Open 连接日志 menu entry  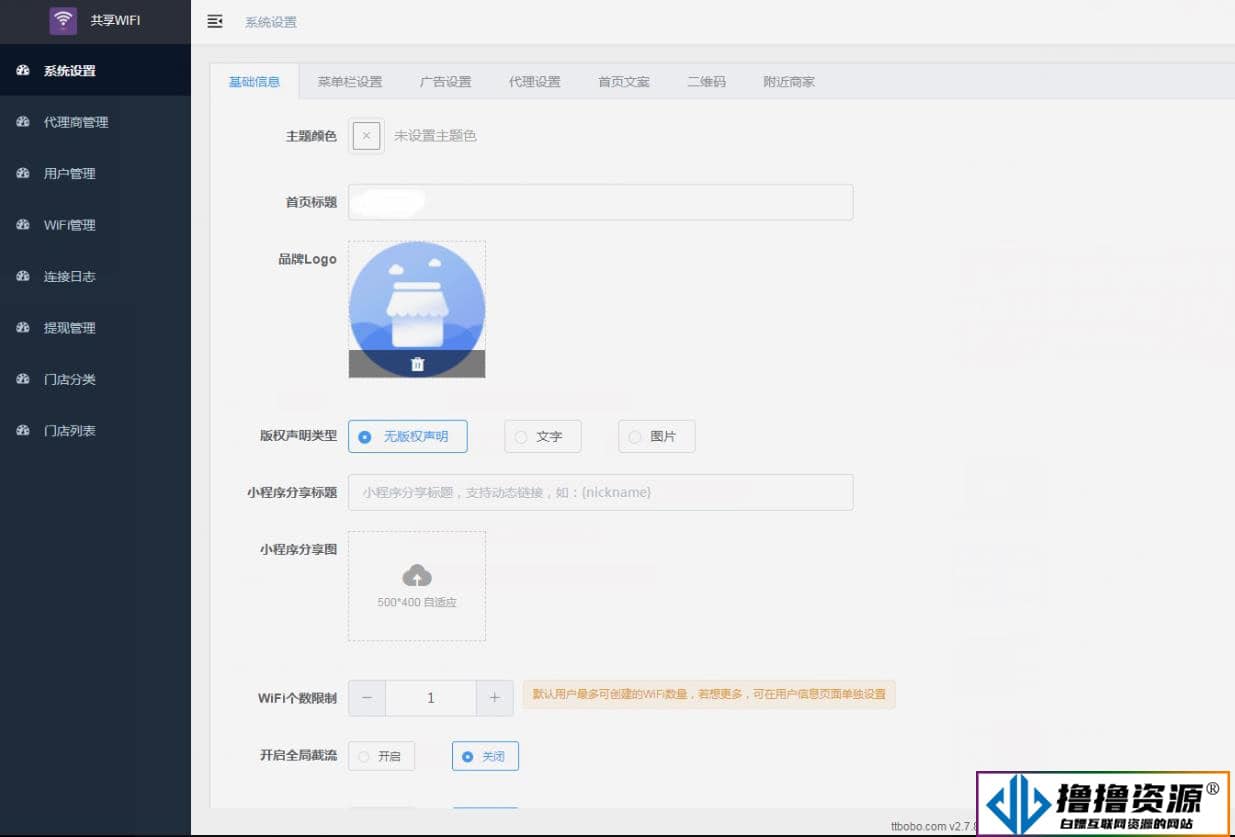pos(95,276)
